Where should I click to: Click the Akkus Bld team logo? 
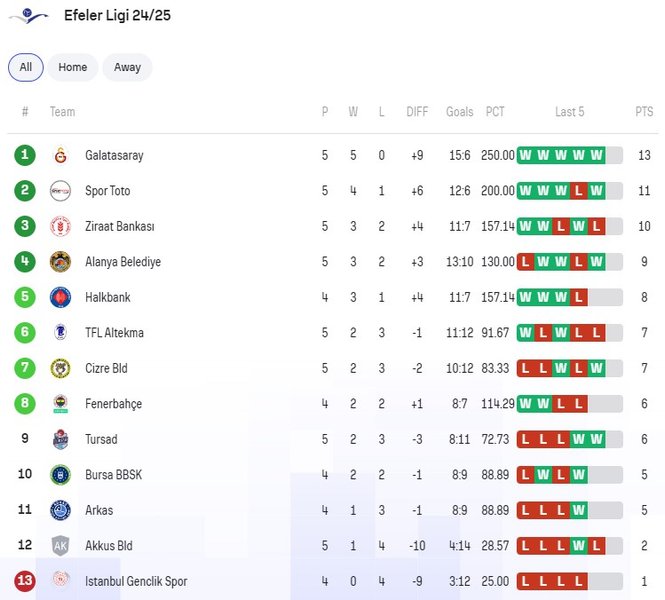pos(60,546)
